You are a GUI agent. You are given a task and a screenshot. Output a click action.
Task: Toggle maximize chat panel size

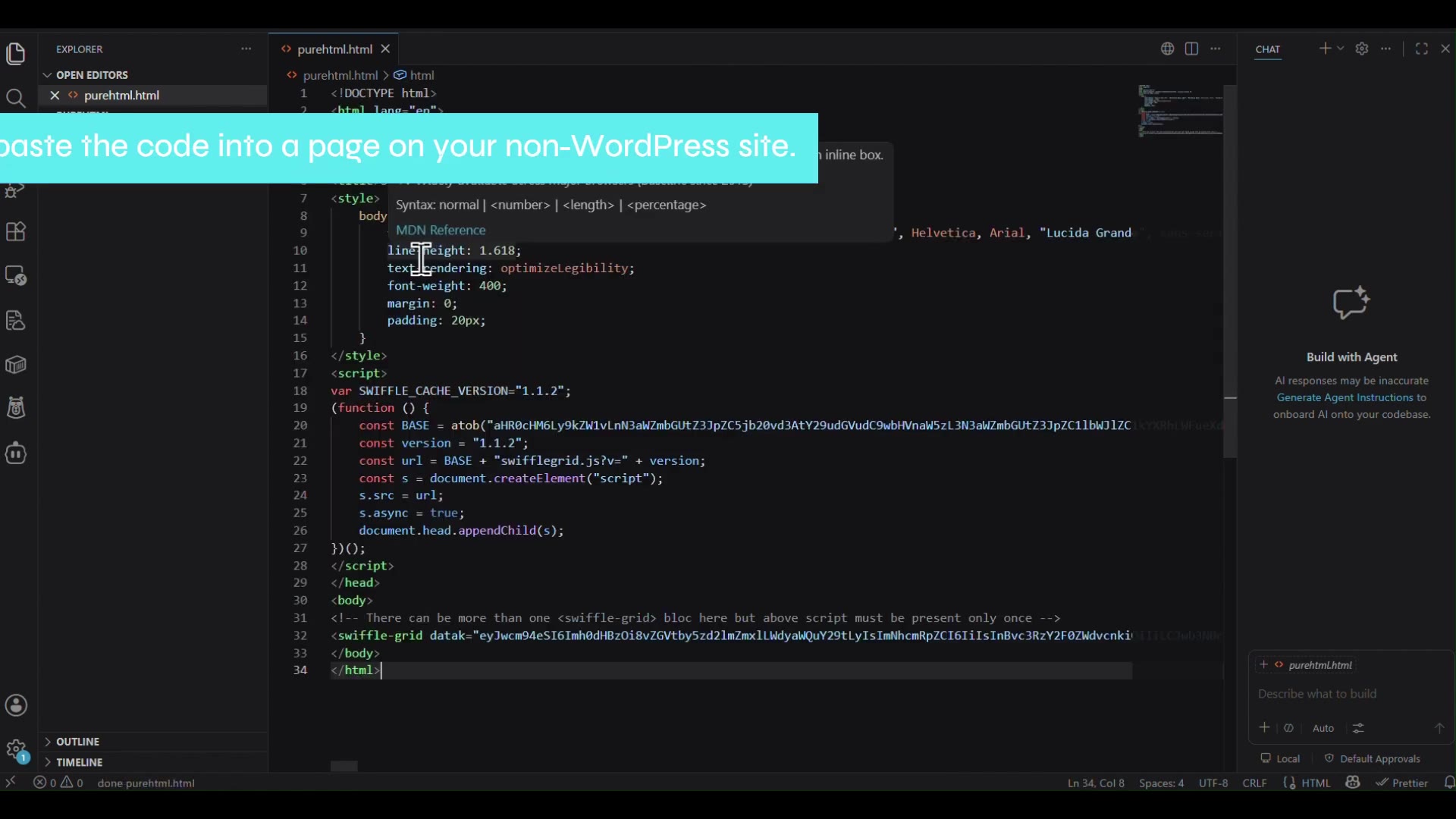(x=1422, y=49)
